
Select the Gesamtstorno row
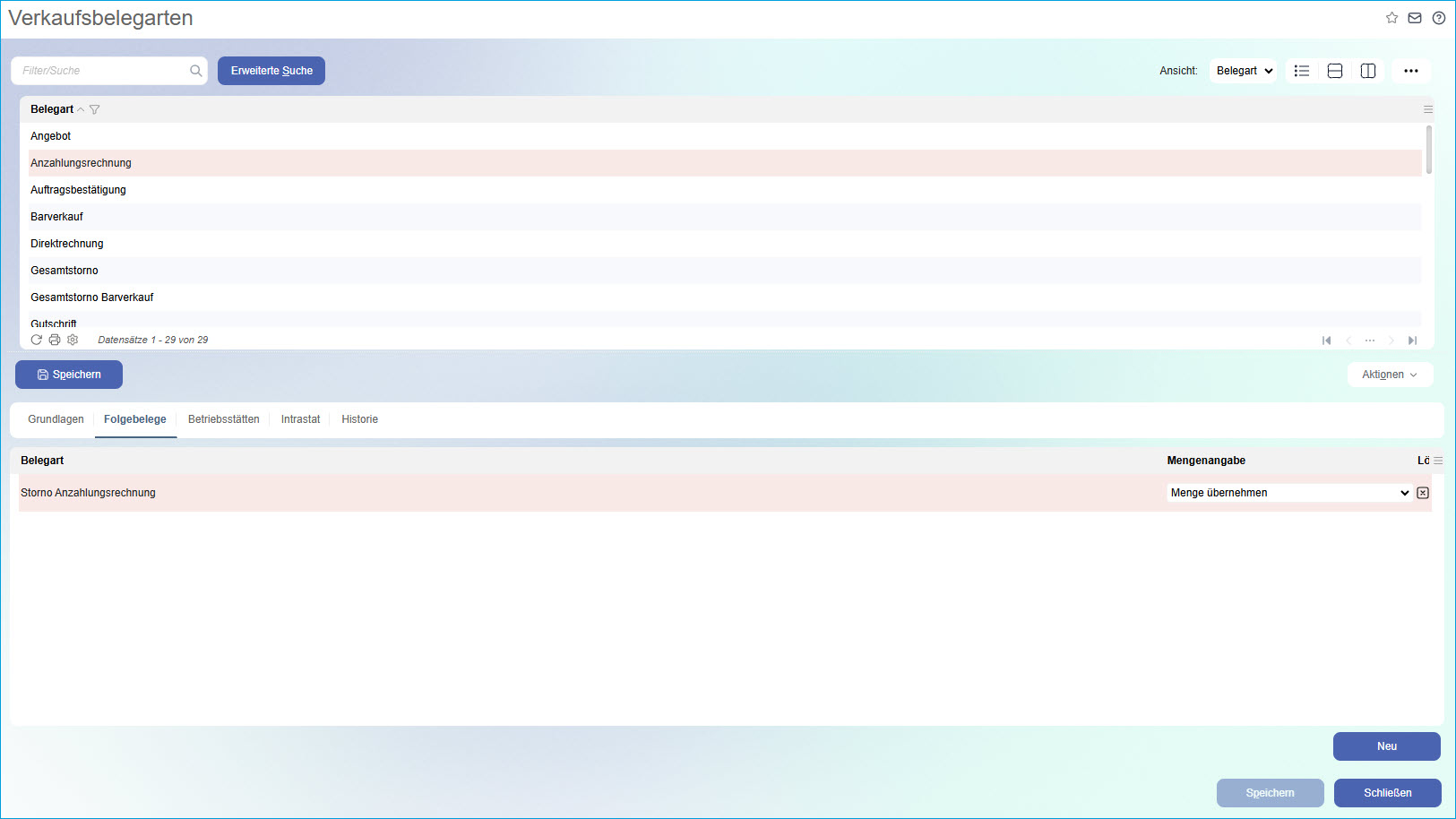[725, 271]
